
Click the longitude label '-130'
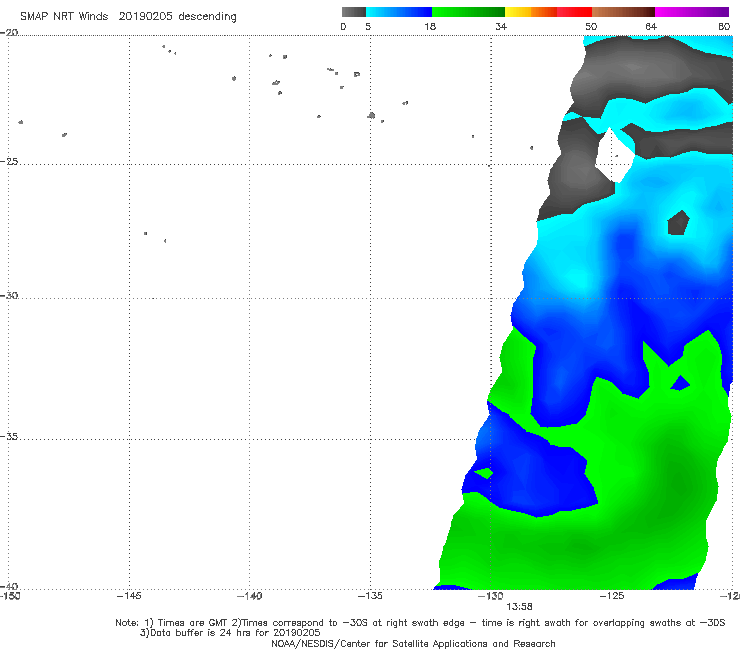490,596
